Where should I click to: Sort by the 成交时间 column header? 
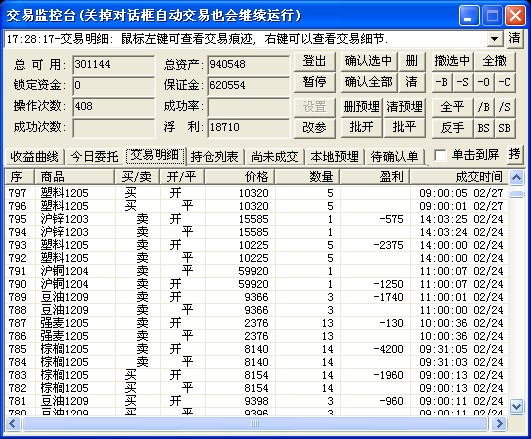(x=459, y=177)
